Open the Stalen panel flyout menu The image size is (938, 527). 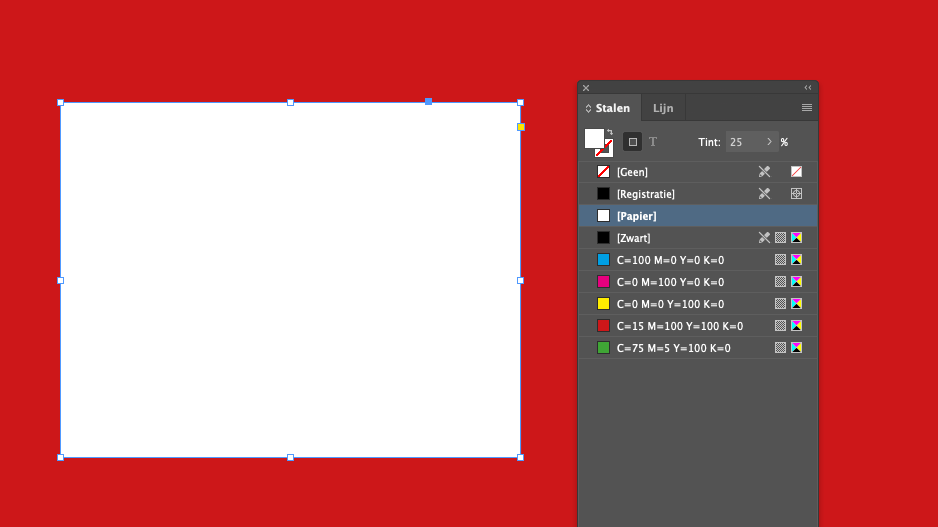(x=807, y=108)
